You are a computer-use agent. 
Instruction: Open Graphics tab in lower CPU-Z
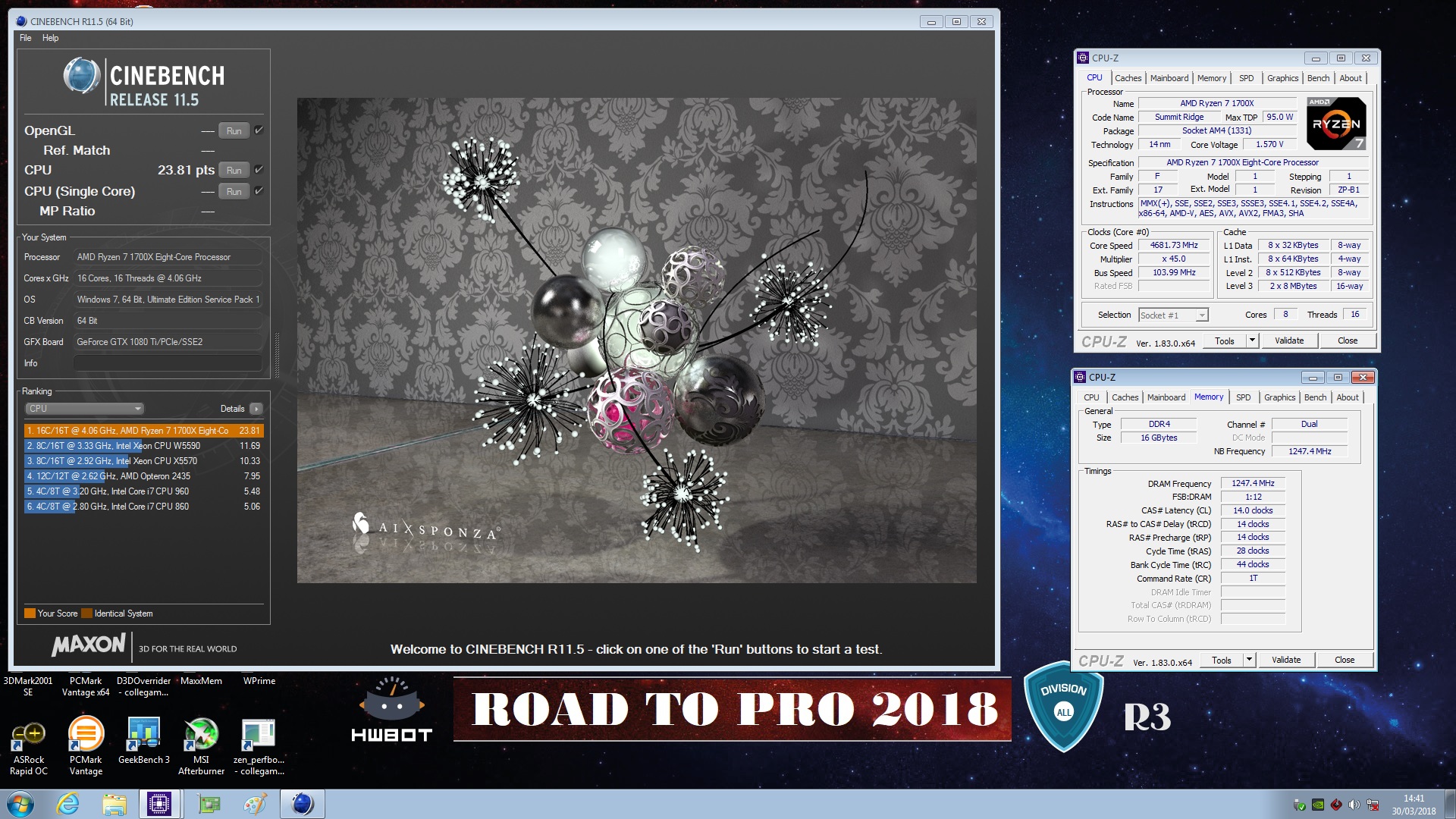[1279, 397]
